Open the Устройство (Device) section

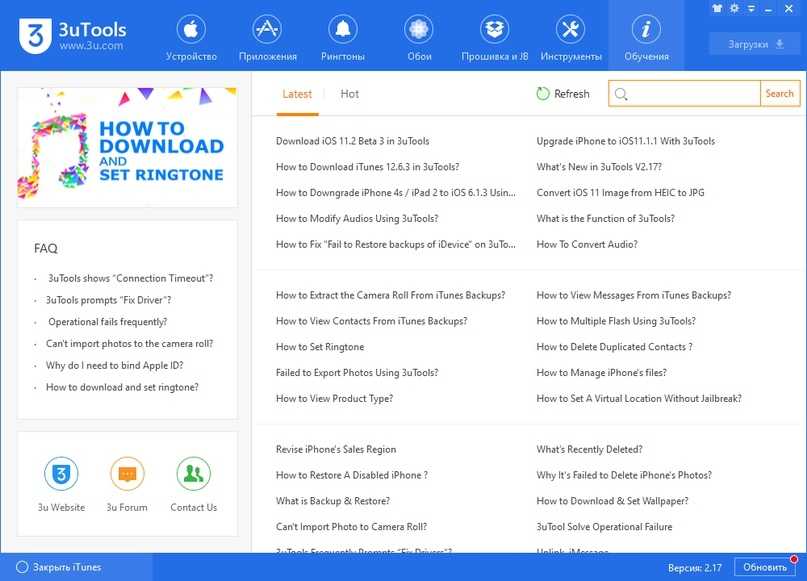190,37
